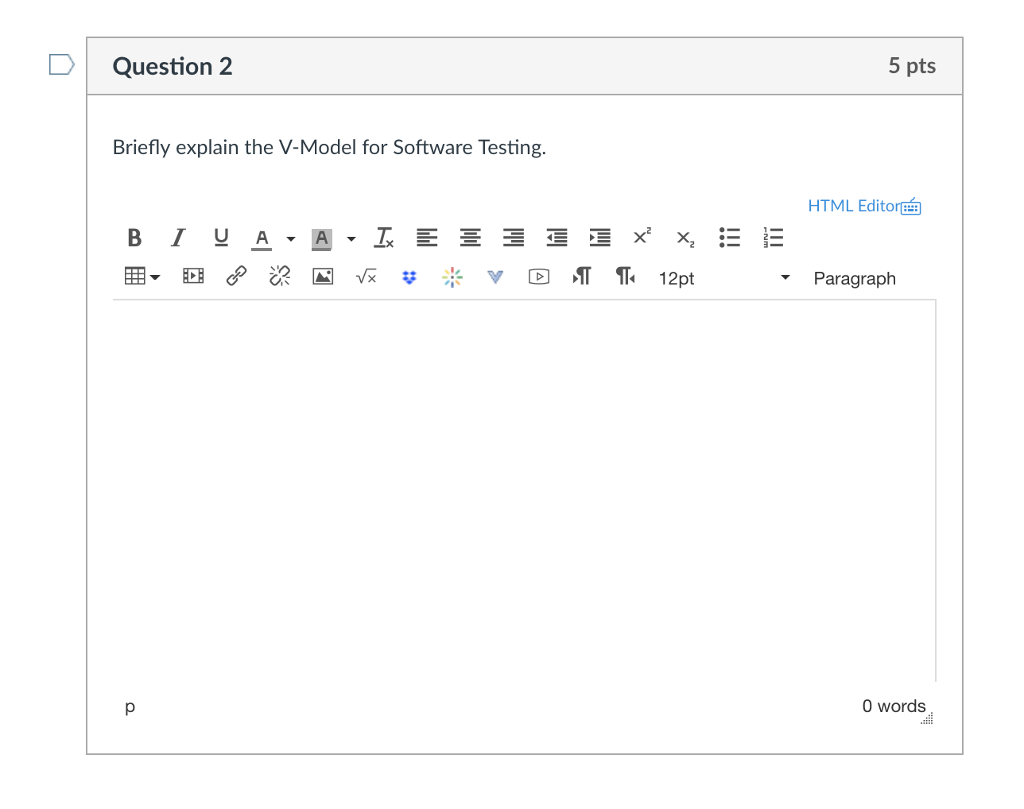Toggle superscript formatting
1024x809 pixels.
pos(641,237)
